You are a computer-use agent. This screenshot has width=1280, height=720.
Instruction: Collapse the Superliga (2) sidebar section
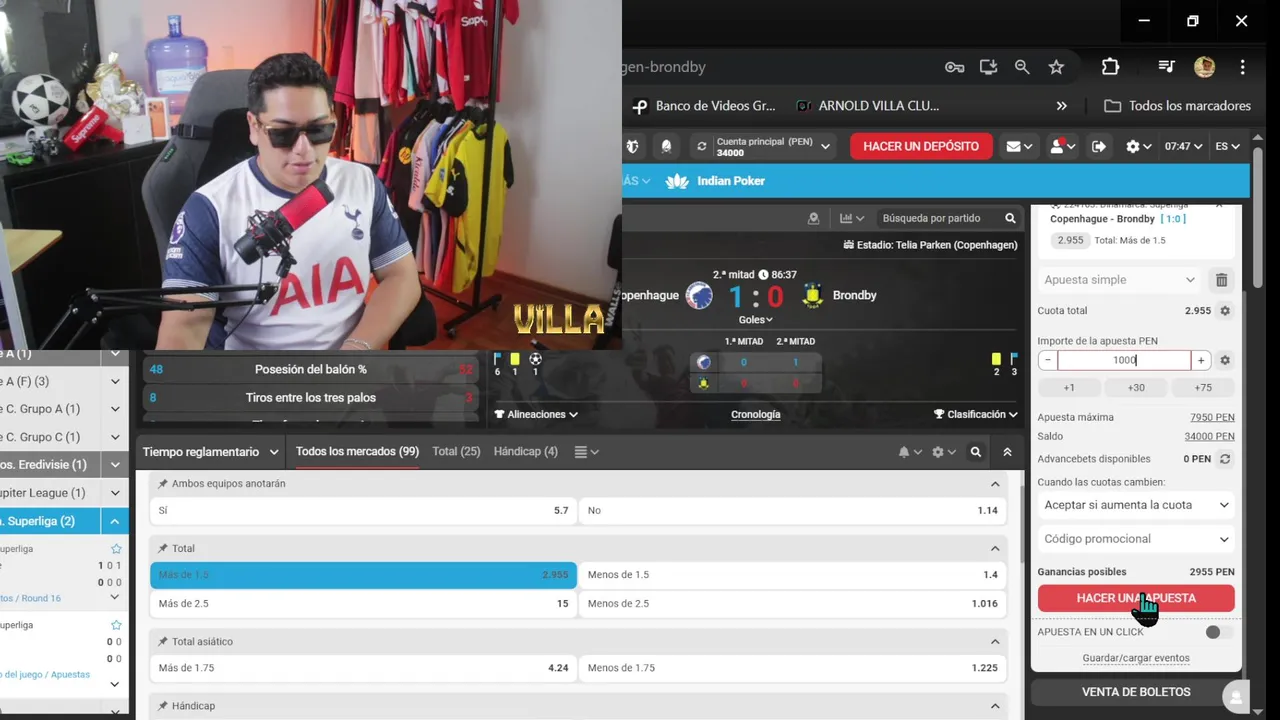point(115,521)
